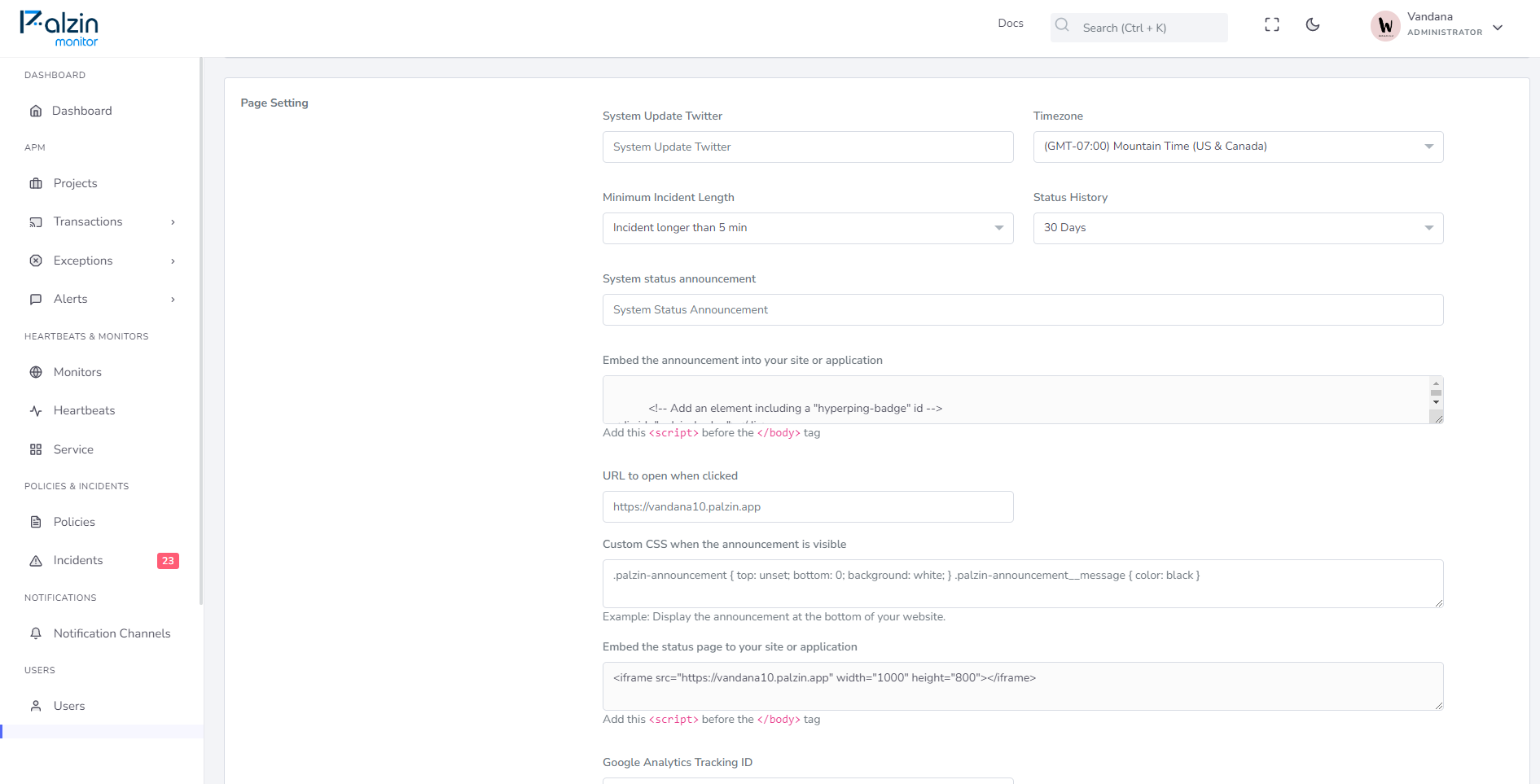Viewport: 1540px width, 784px height.
Task: Click the Policies document icon
Action: [x=36, y=523]
